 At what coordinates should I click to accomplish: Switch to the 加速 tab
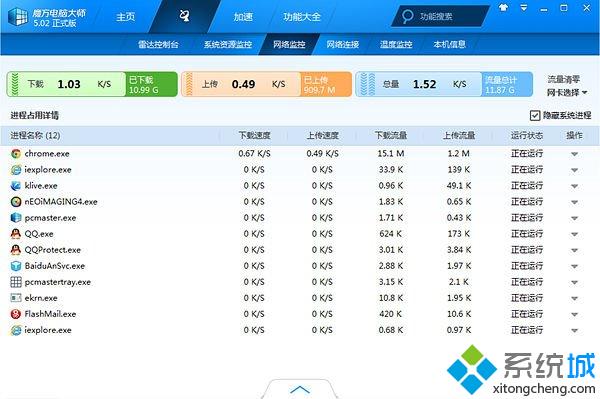(x=243, y=17)
